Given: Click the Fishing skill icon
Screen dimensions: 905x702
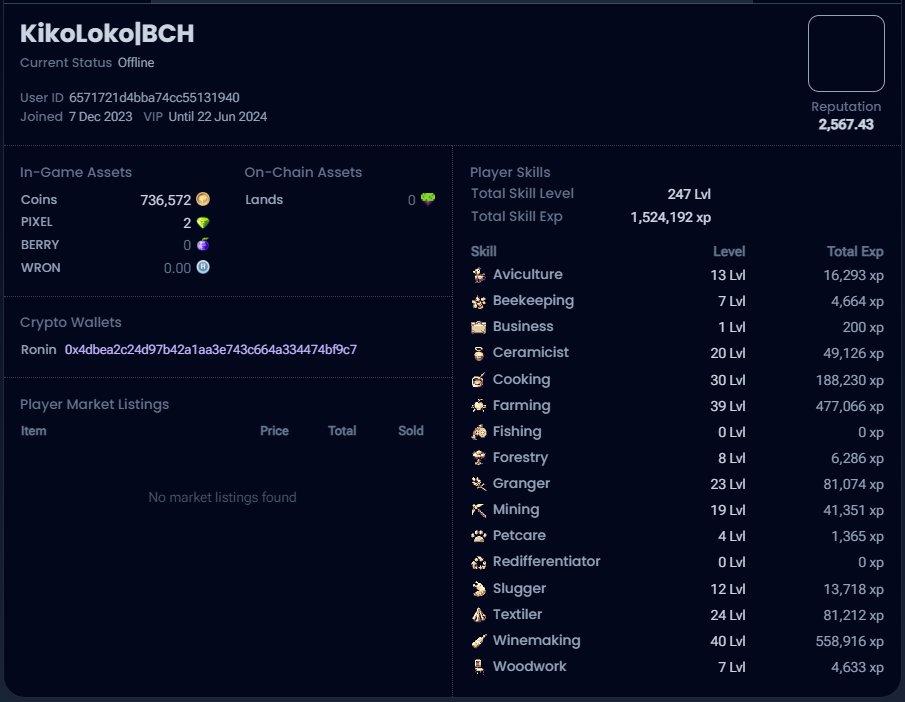Looking at the screenshot, I should (x=478, y=432).
